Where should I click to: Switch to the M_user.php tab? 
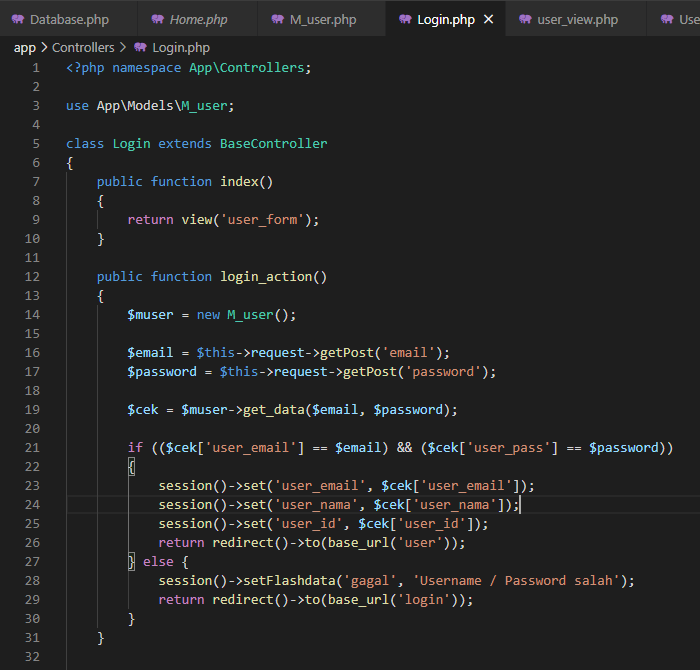click(322, 20)
